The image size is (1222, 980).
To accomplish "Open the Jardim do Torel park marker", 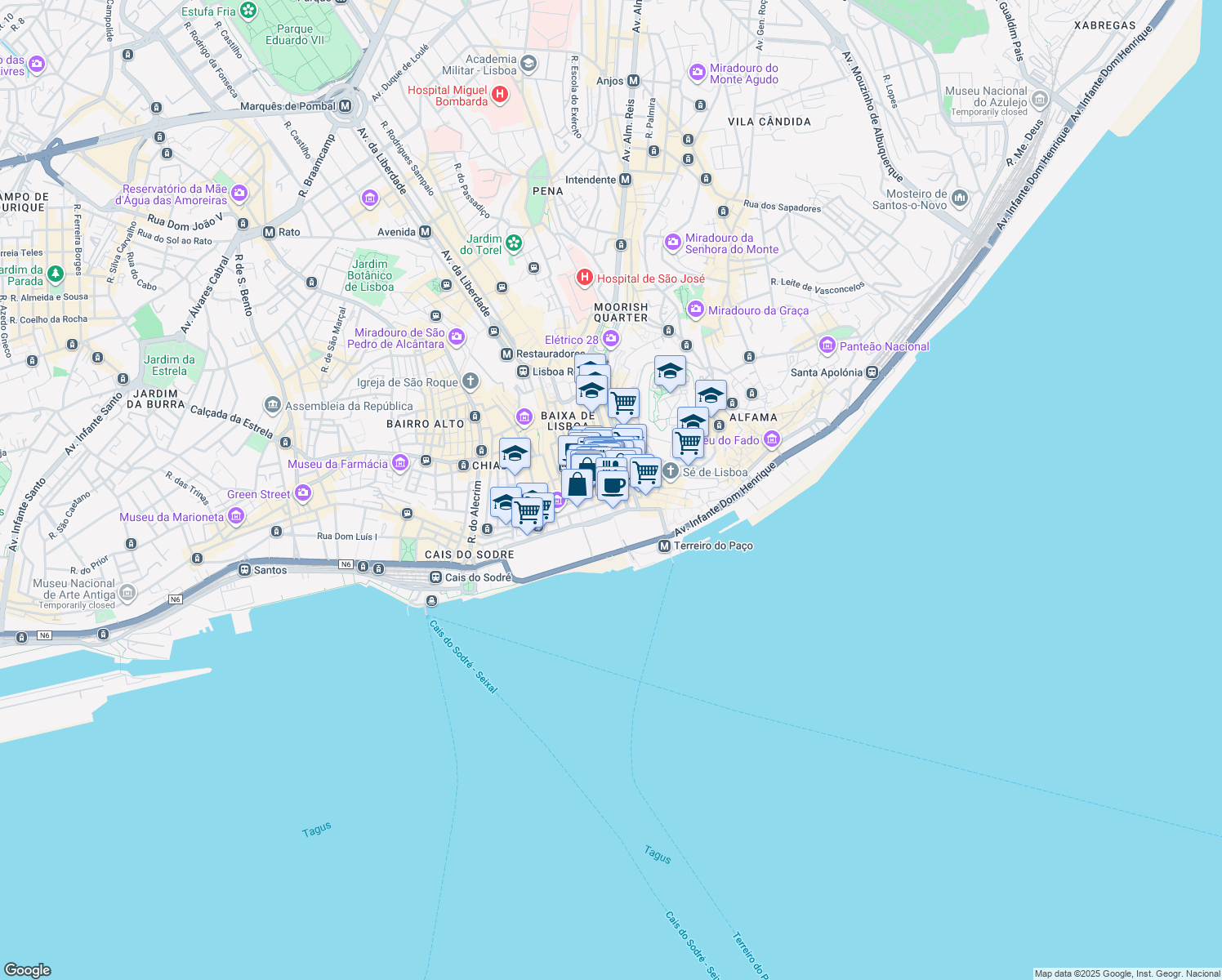I will 514,243.
